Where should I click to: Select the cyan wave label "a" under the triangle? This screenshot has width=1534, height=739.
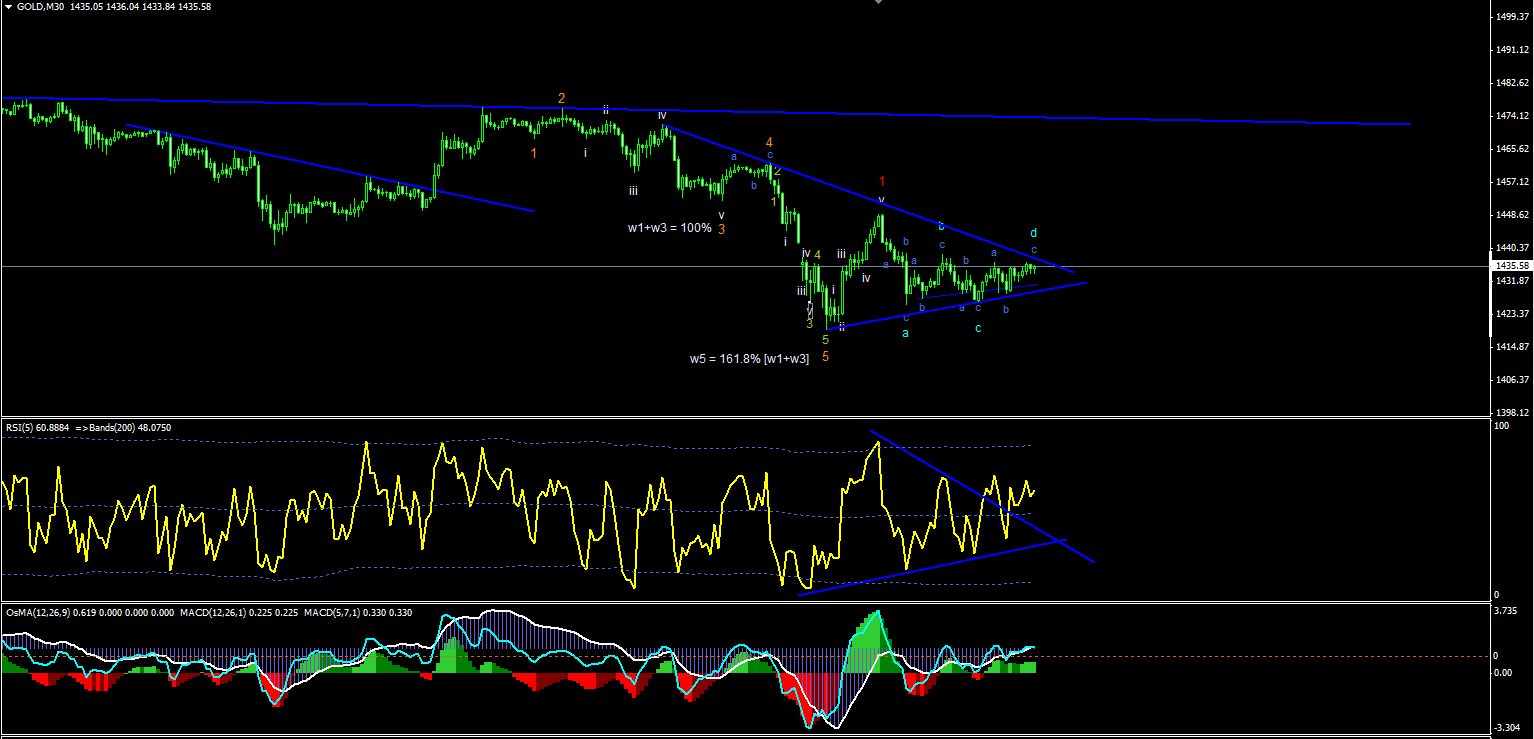tap(905, 333)
